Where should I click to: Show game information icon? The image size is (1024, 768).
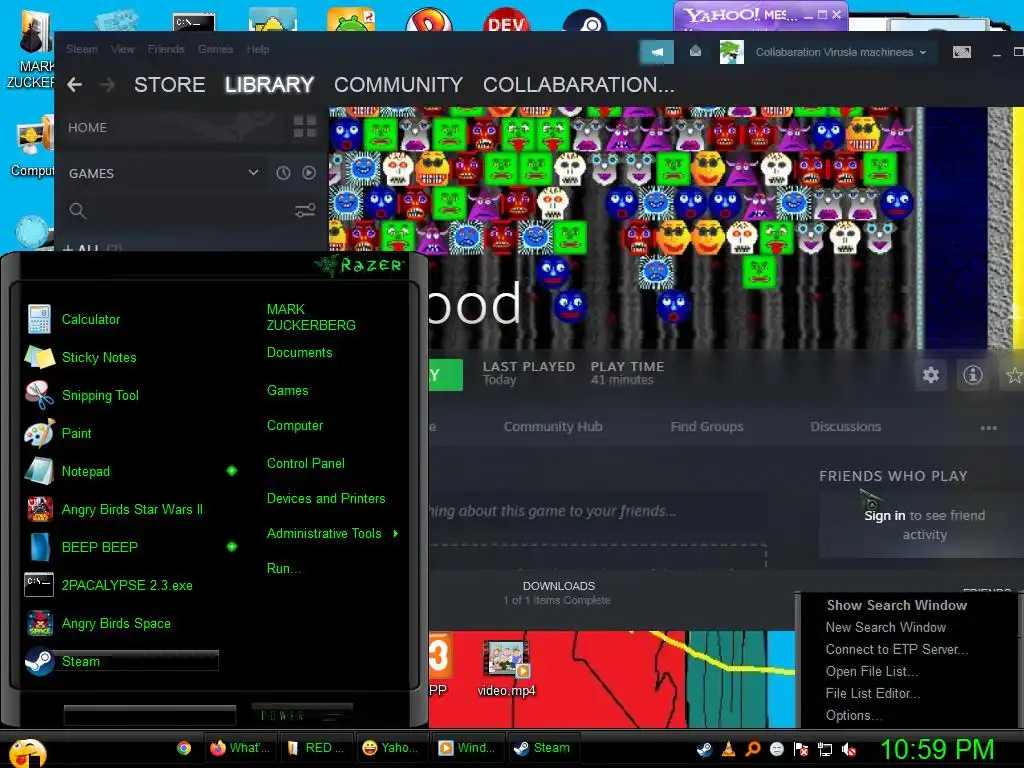click(972, 375)
